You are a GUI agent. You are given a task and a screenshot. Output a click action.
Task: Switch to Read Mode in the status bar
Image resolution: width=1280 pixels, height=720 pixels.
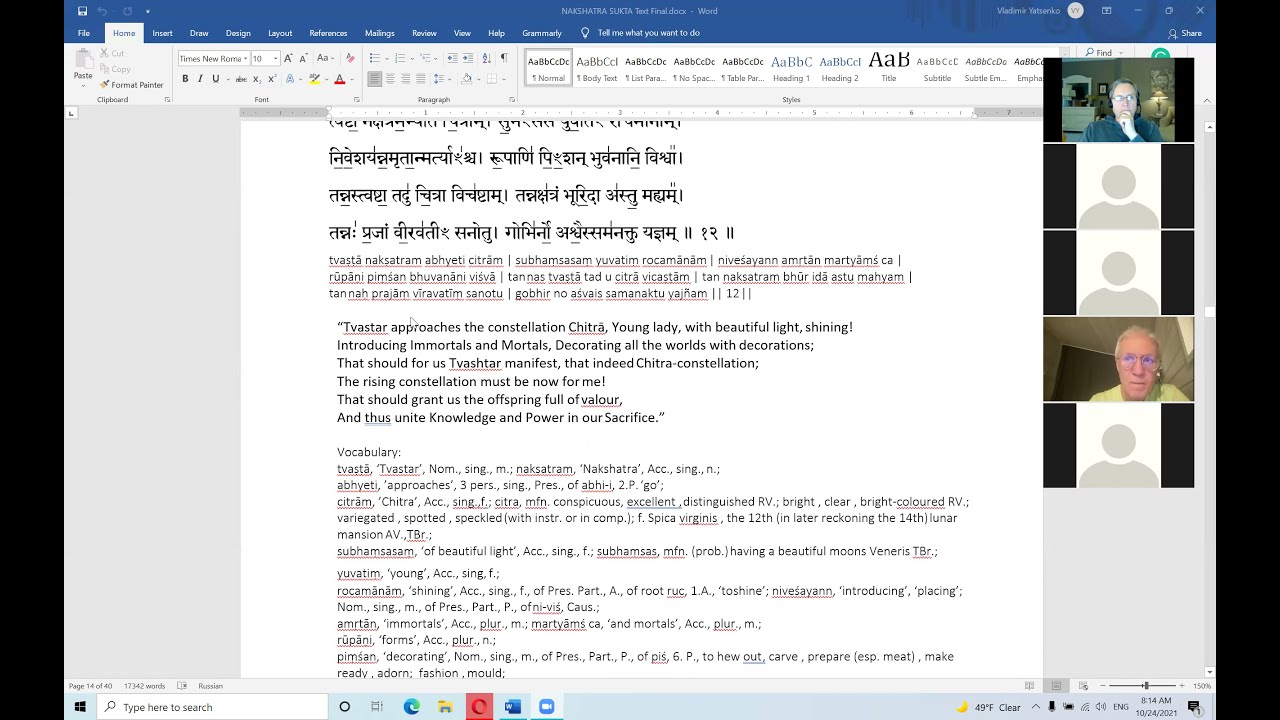coord(1029,686)
